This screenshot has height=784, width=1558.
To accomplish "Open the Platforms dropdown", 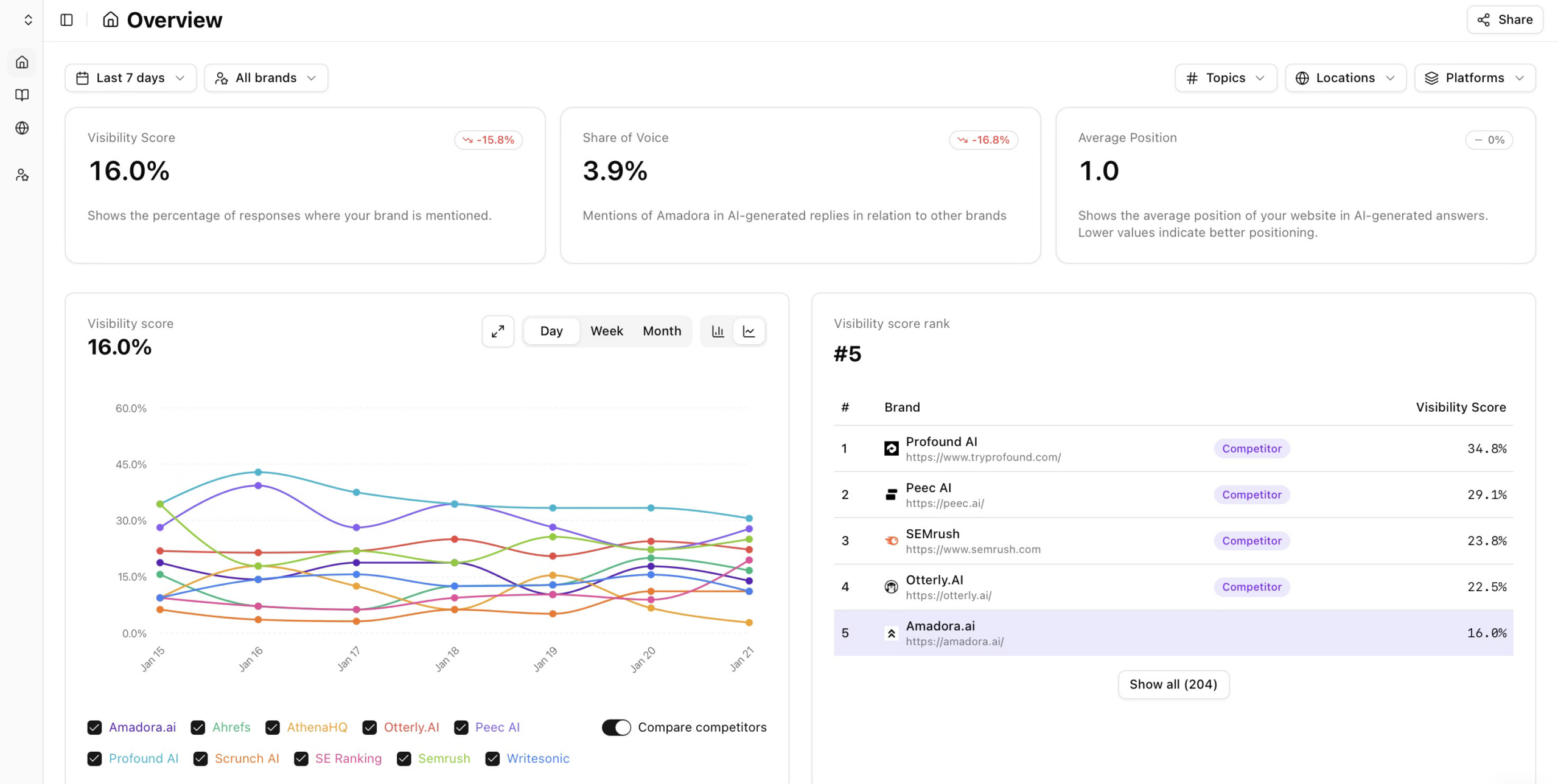I will pos(1474,77).
